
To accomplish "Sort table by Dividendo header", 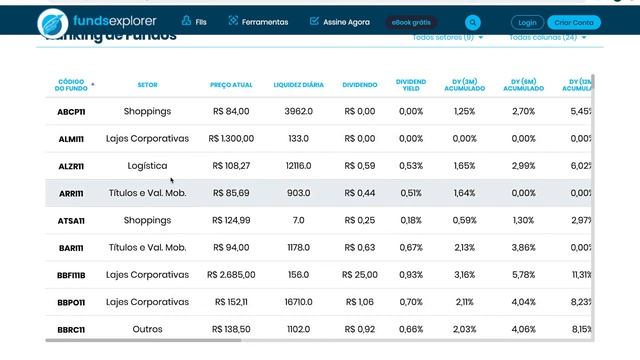I will tap(360, 85).
